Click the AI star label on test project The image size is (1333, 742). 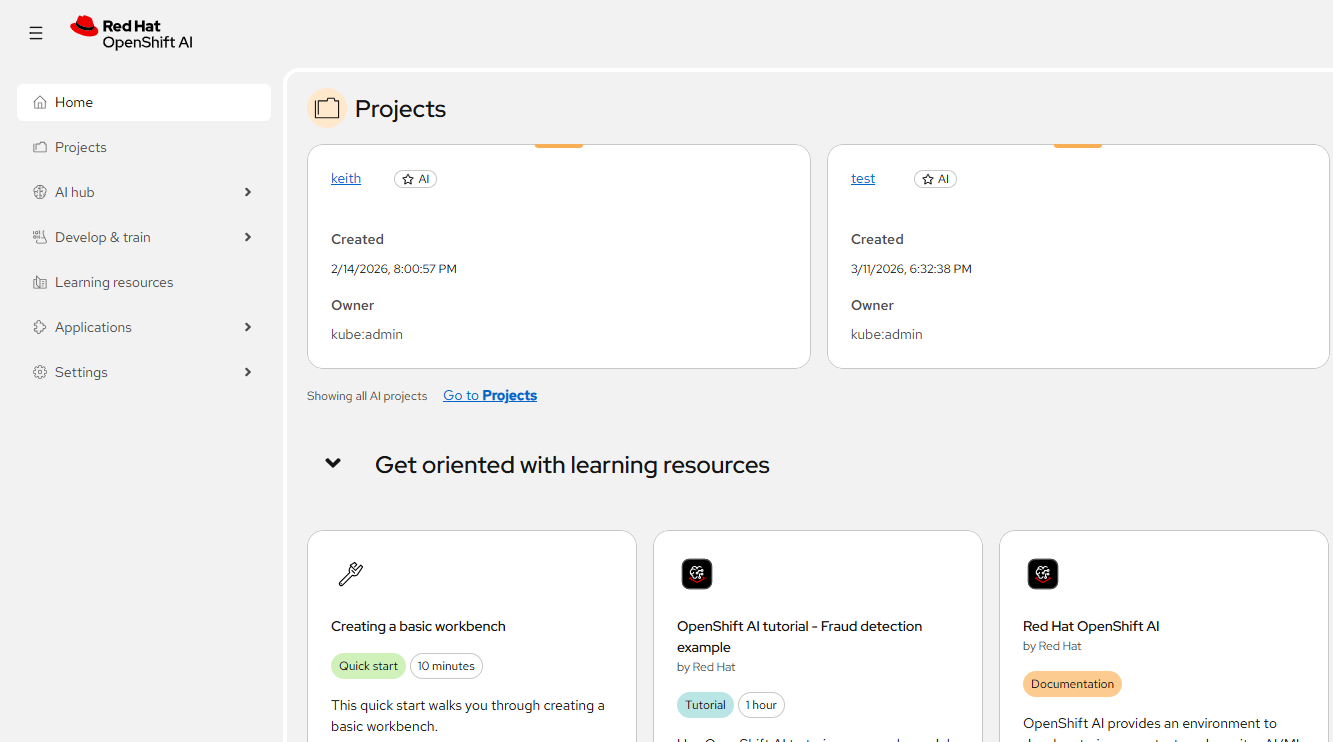pos(935,179)
